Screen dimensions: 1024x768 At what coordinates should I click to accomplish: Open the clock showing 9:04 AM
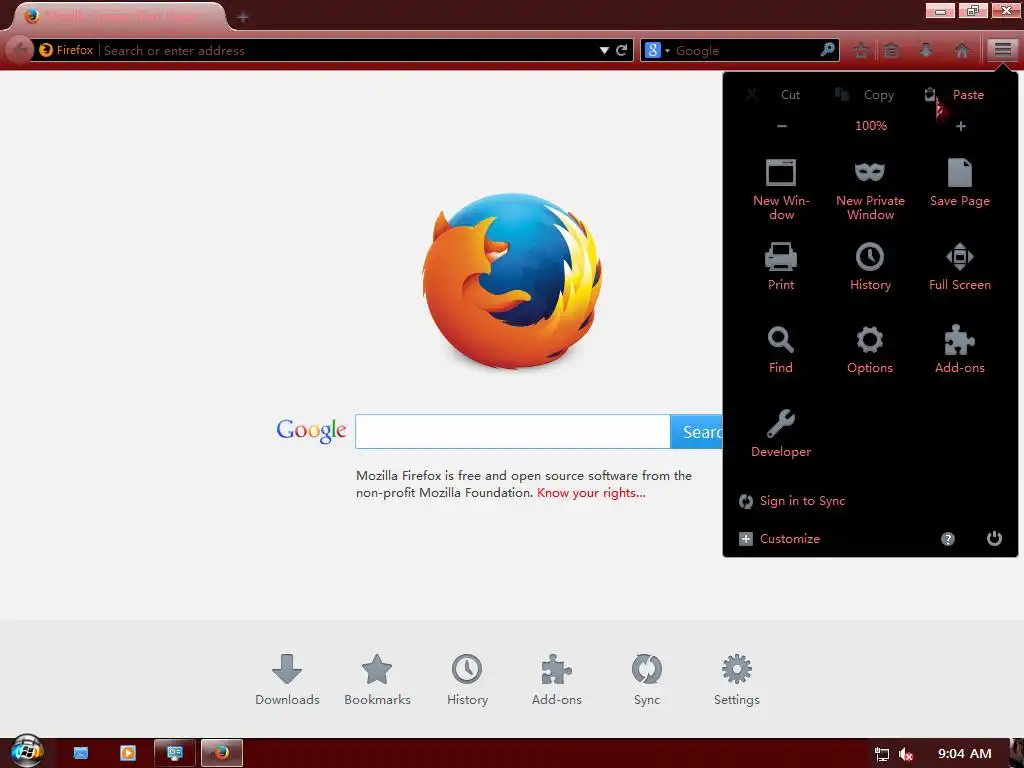coord(965,754)
